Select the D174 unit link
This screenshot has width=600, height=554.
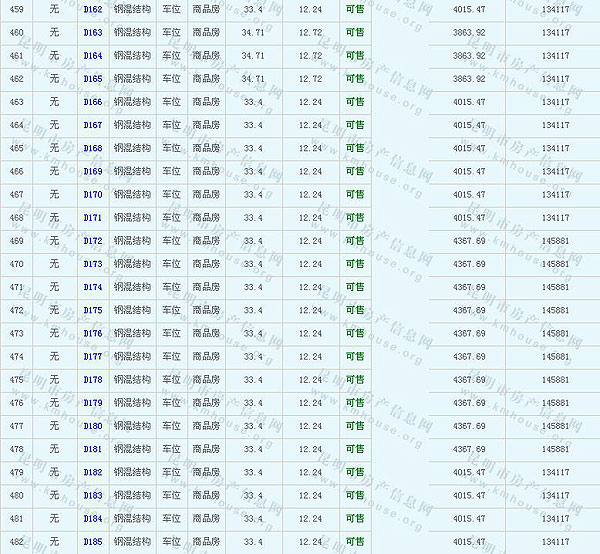pos(92,287)
